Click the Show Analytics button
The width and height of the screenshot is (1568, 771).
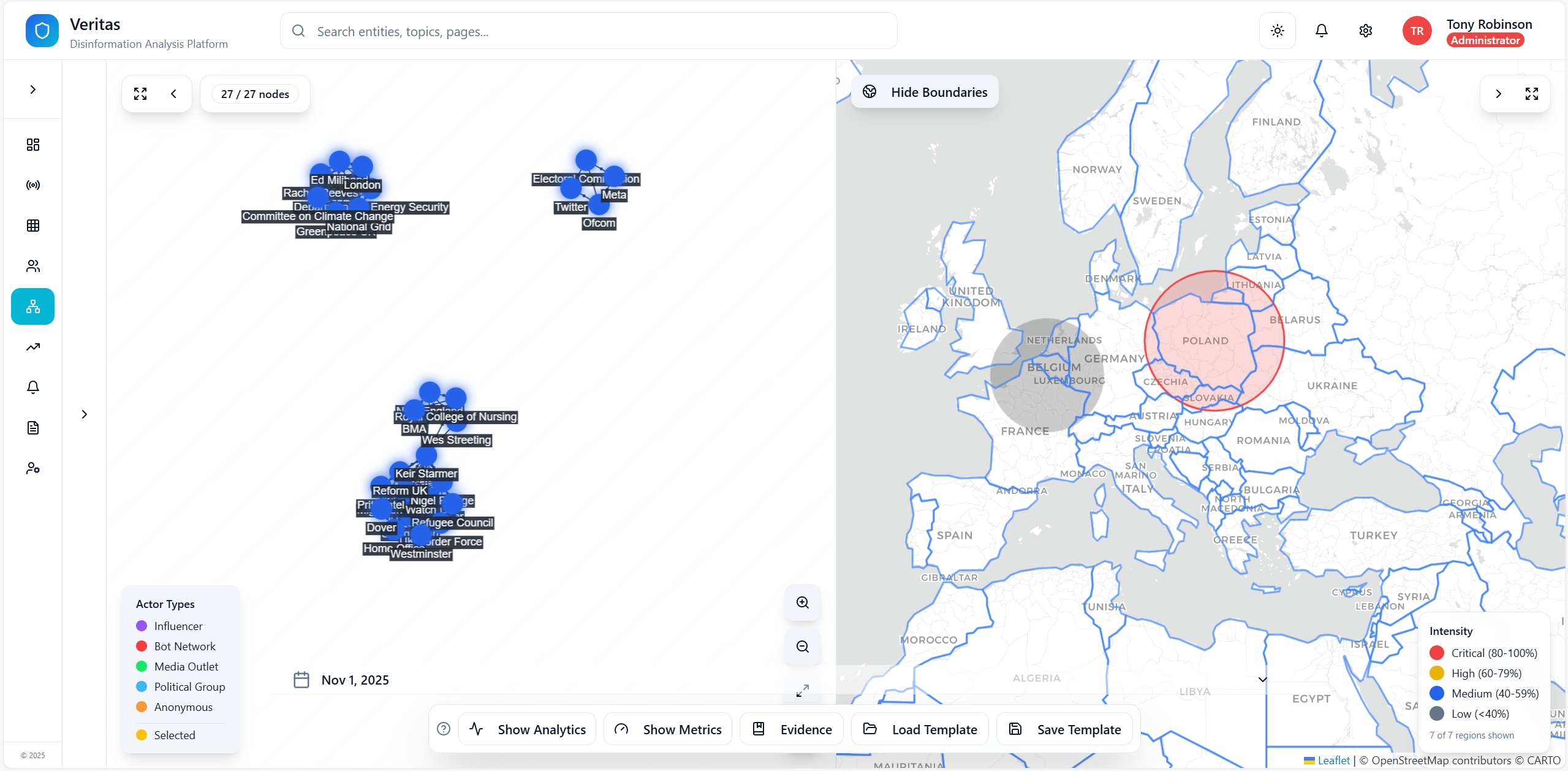(x=526, y=729)
